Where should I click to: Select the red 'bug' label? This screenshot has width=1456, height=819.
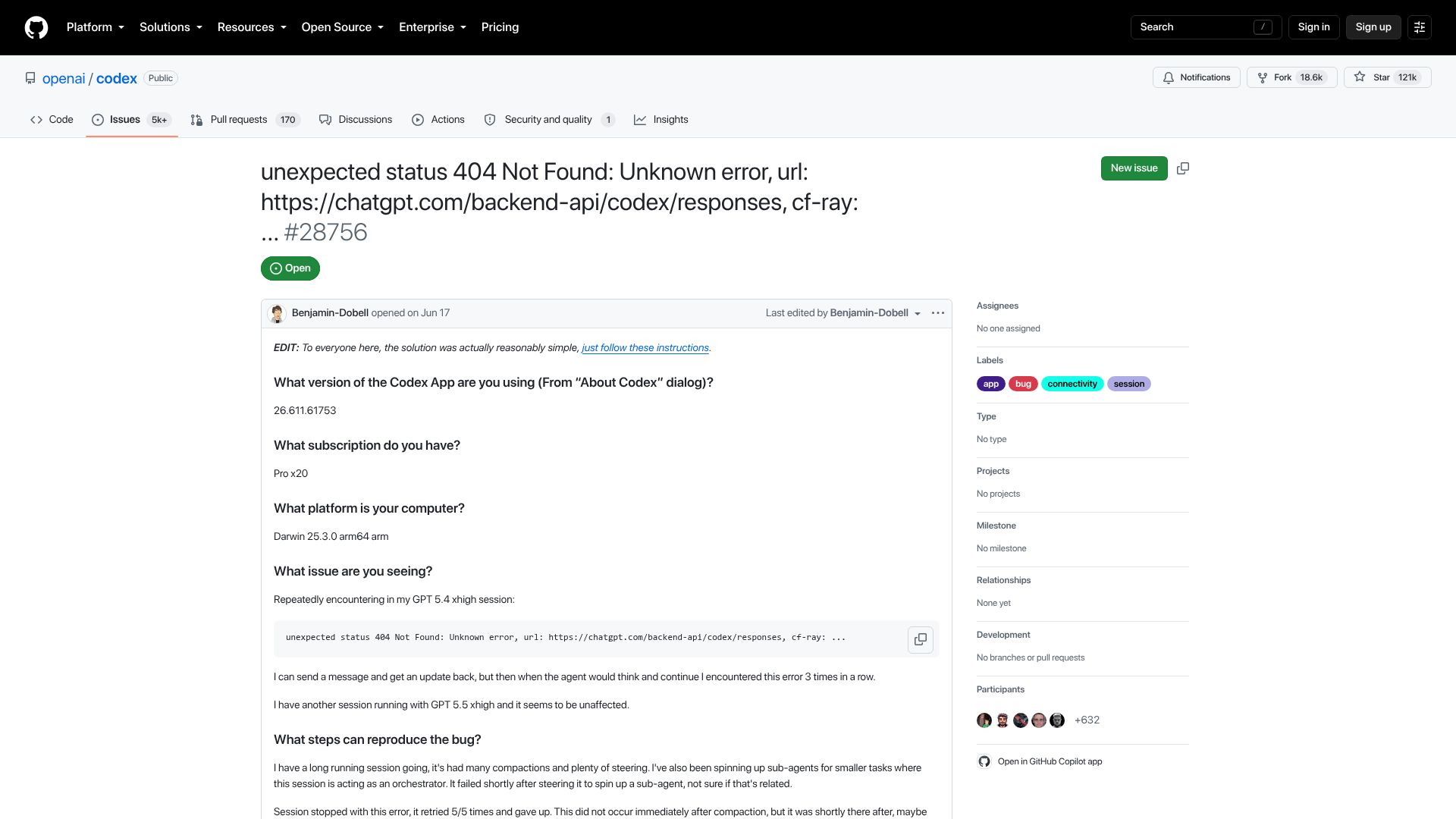tap(1023, 384)
